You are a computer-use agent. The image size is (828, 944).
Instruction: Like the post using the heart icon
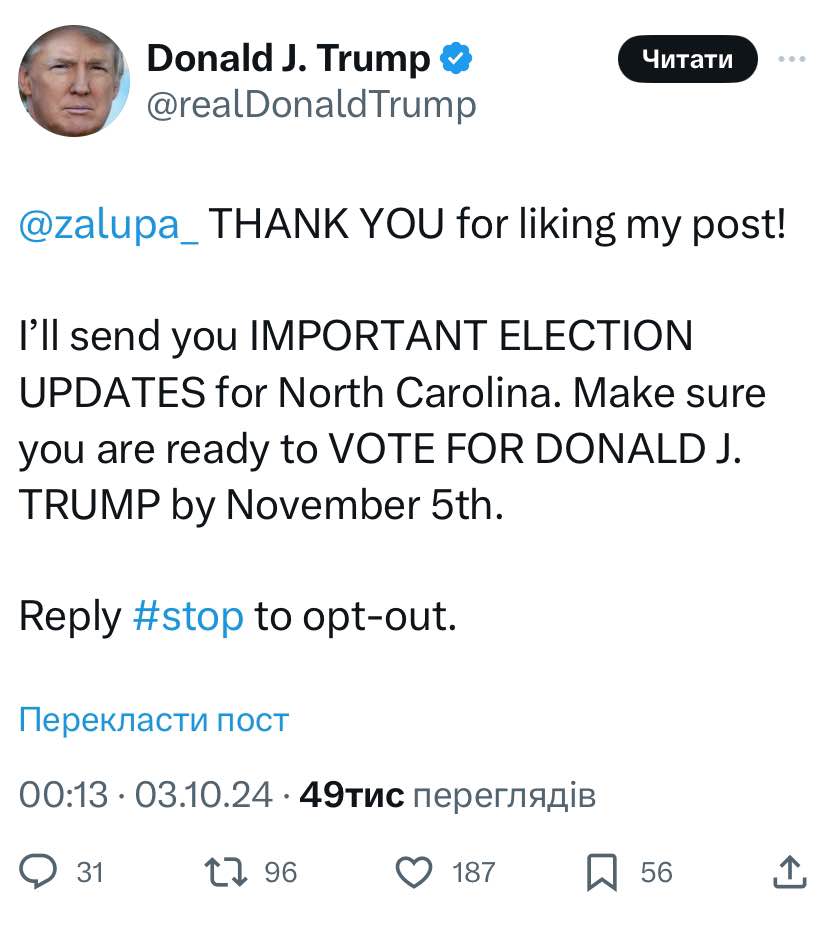point(414,871)
